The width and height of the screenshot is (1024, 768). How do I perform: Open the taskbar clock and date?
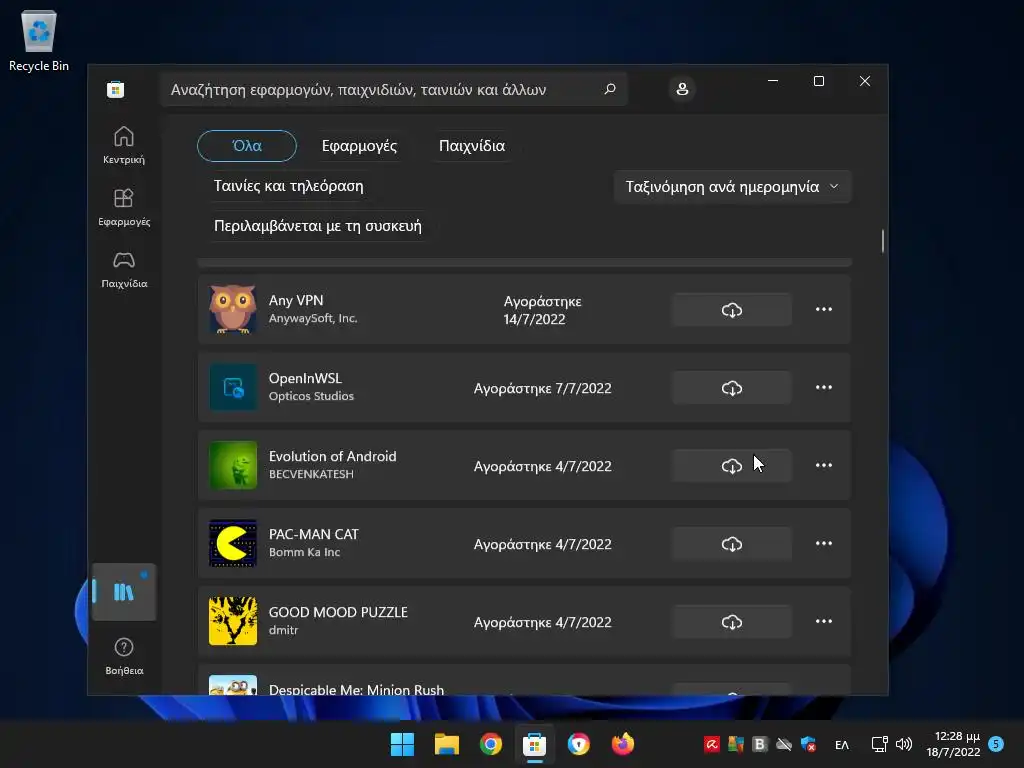coord(953,744)
